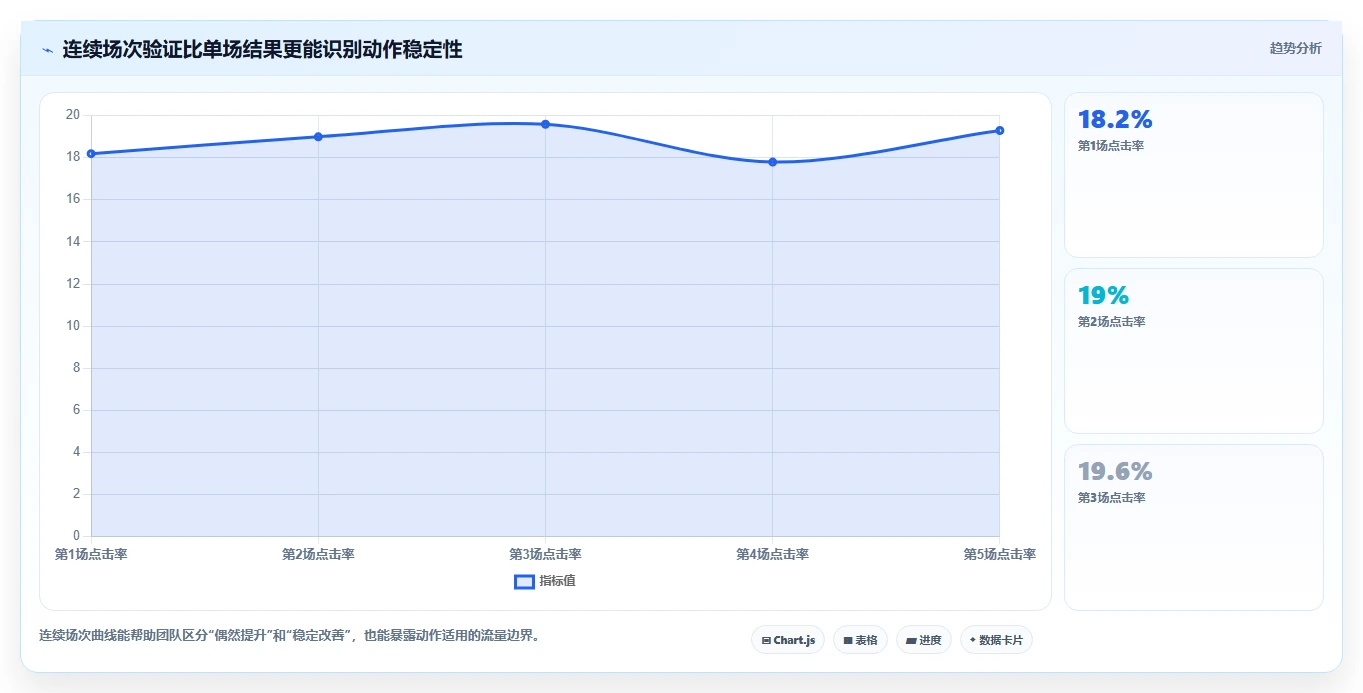Select the 表格 tag pill
The image size is (1363, 693).
(x=860, y=640)
